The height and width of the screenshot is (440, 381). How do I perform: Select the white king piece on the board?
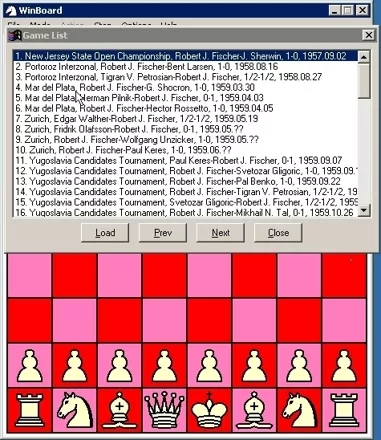pos(209,410)
